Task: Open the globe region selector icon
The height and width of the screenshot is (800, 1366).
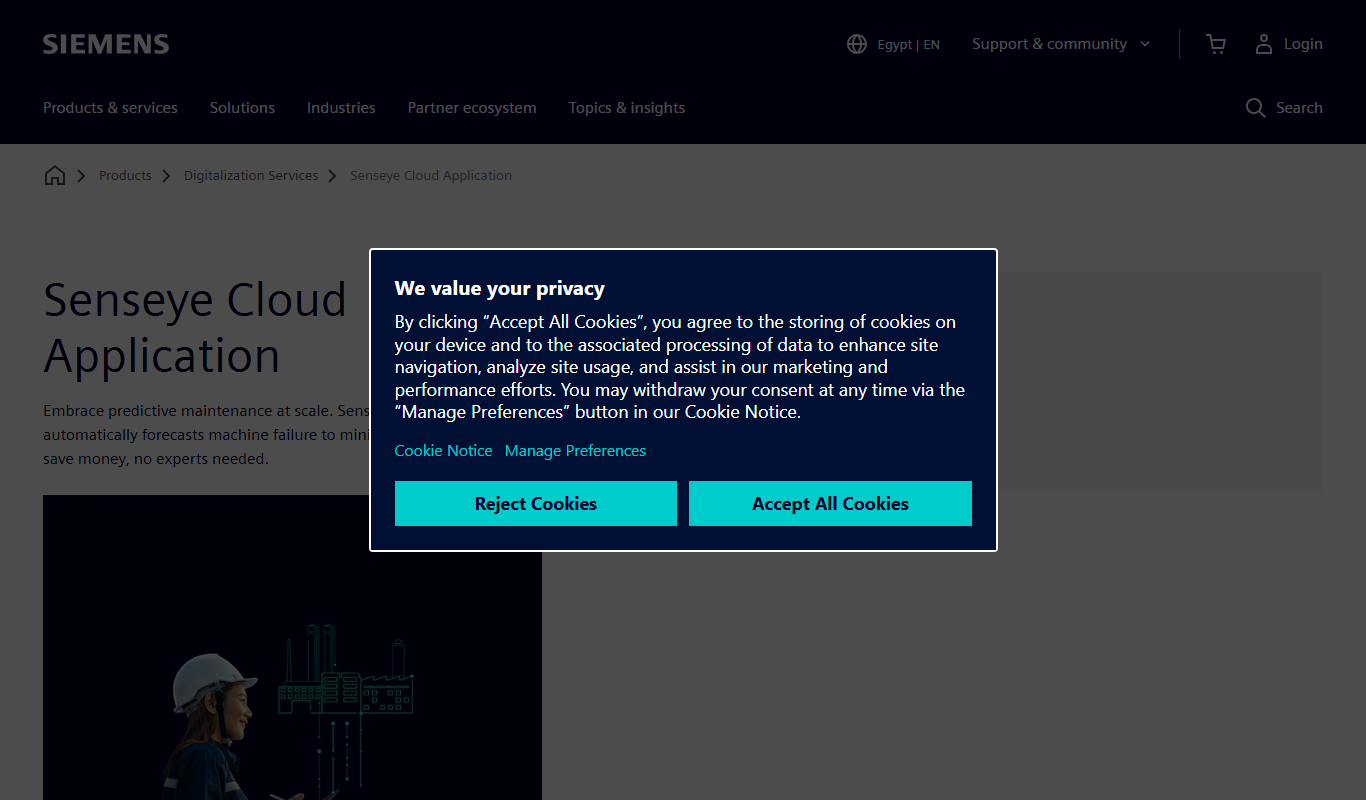Action: 857,44
